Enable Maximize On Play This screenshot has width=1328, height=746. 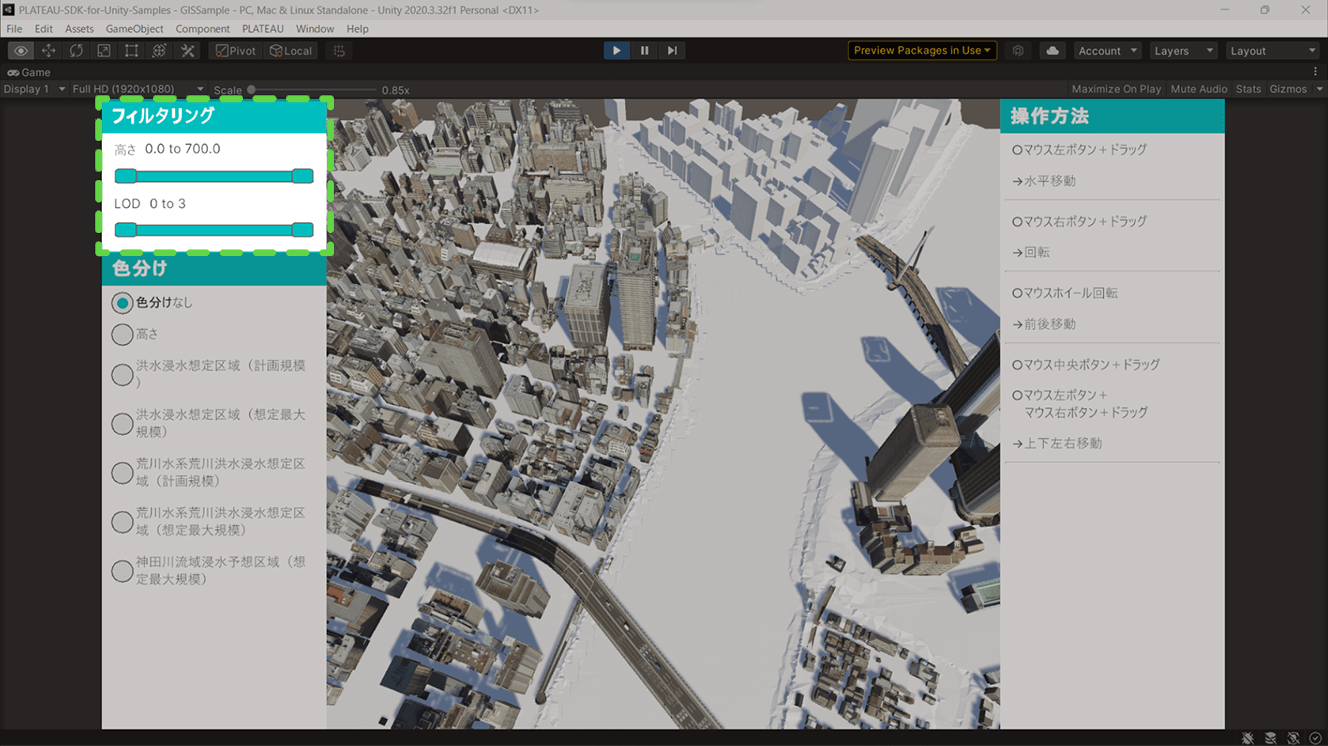tap(1116, 89)
